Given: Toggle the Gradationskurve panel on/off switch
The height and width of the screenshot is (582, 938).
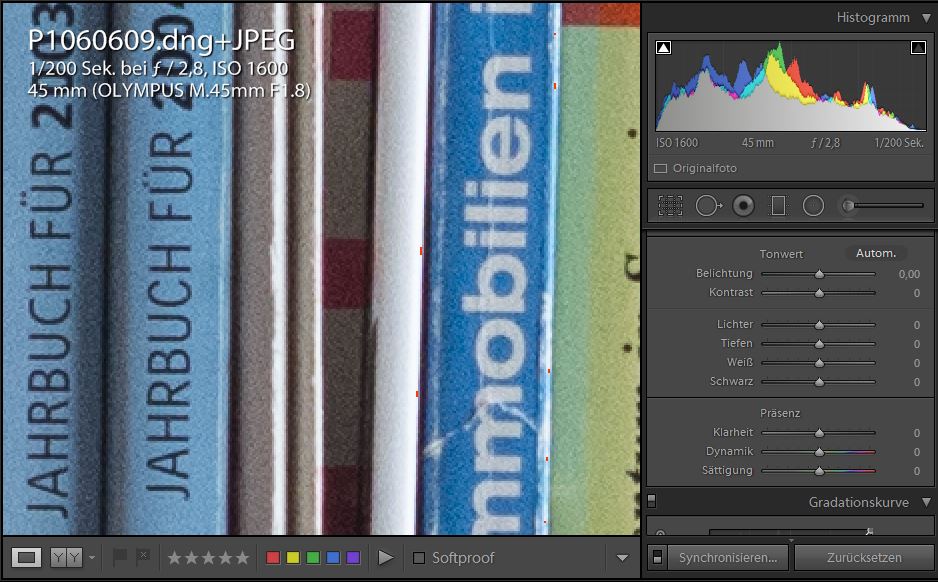Looking at the screenshot, I should pos(652,501).
